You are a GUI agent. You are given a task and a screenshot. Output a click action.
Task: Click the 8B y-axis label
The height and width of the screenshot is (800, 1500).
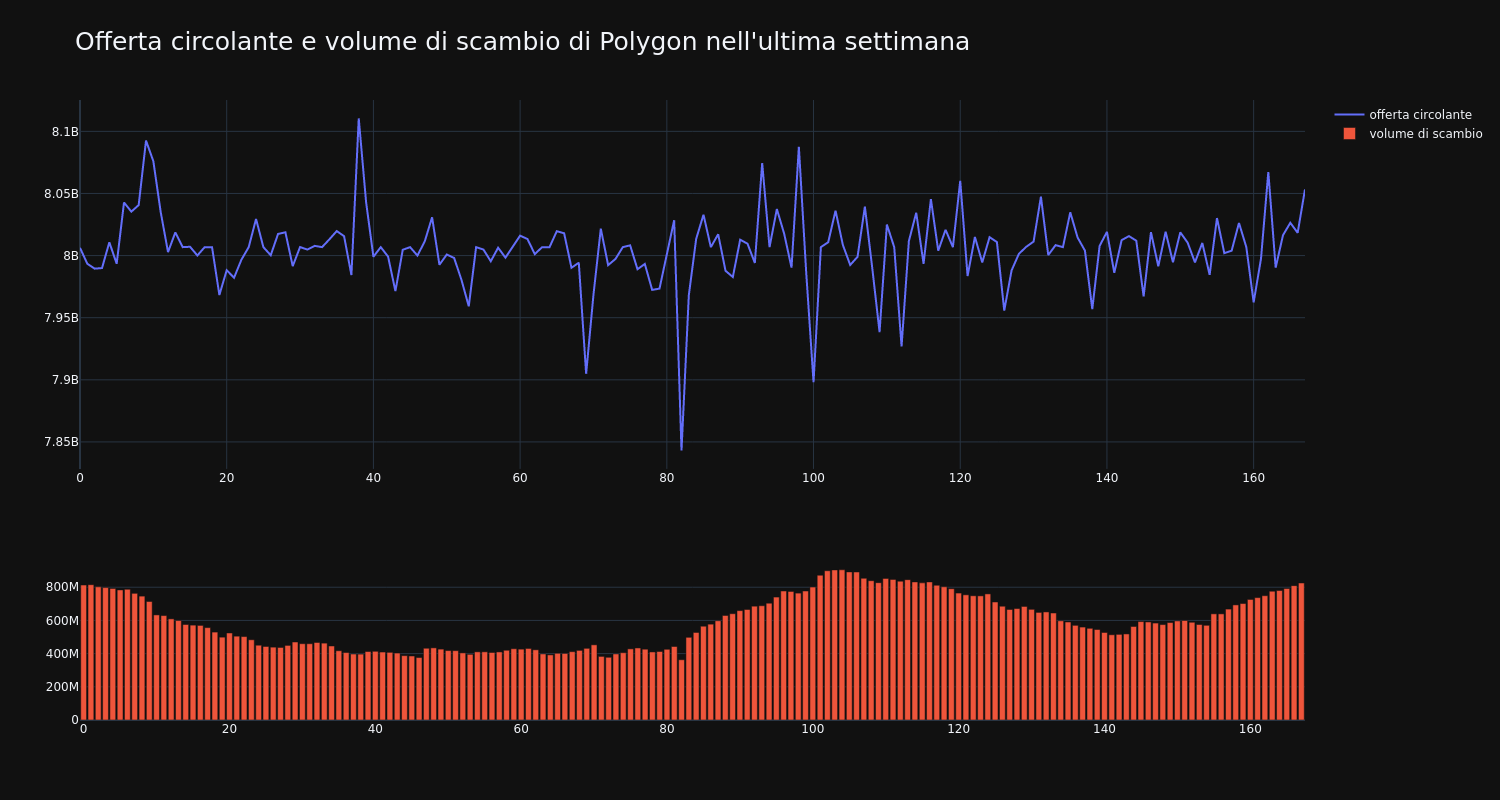point(71,256)
